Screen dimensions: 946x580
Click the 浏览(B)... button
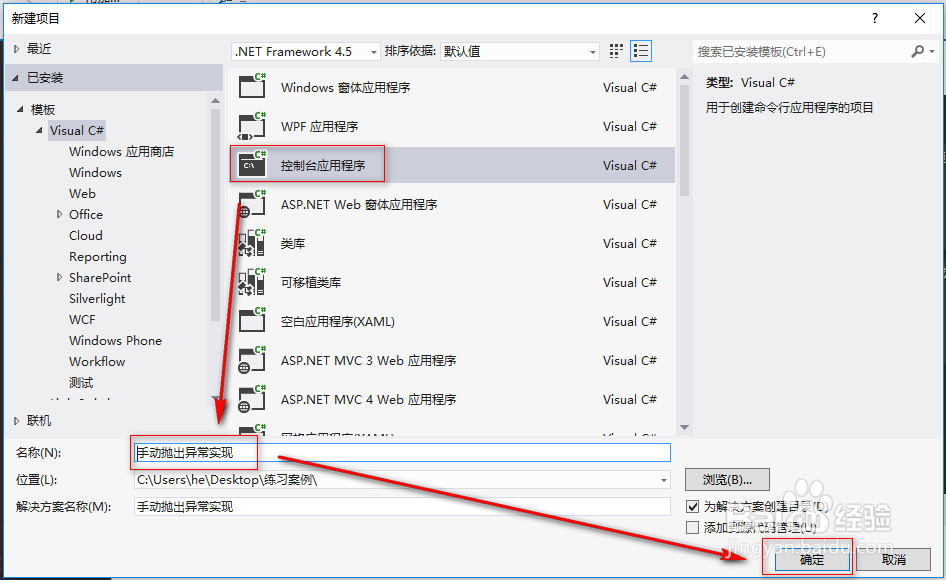click(727, 480)
